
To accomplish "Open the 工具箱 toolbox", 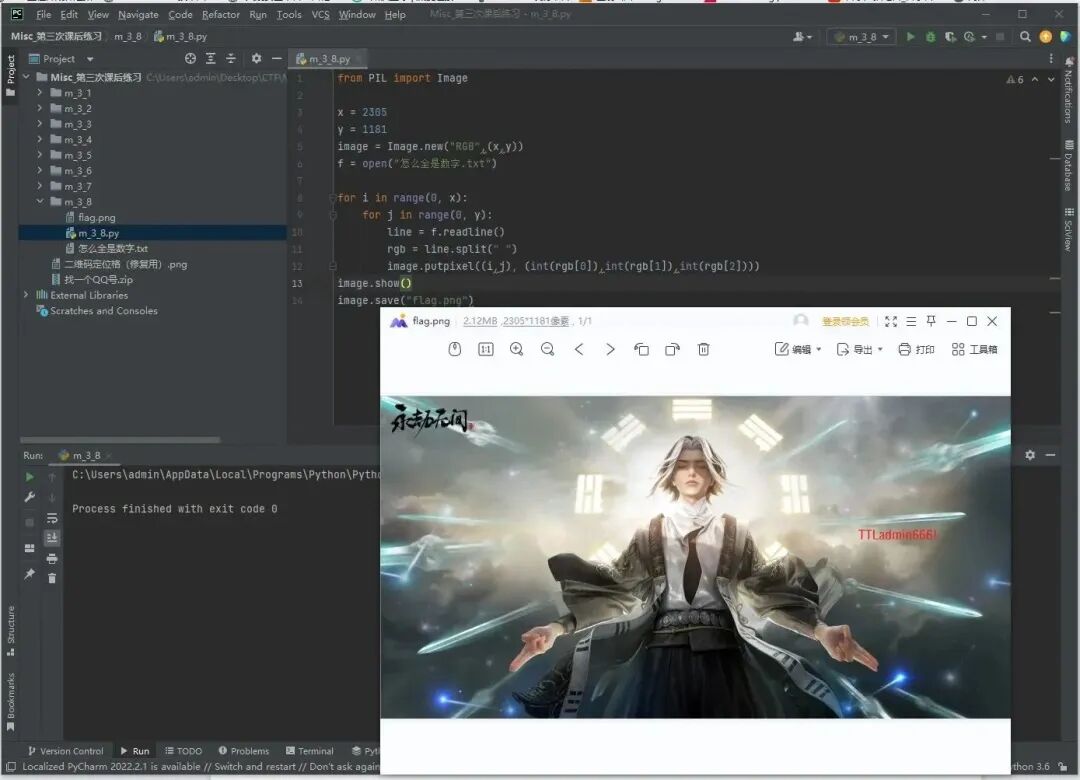I will pos(974,349).
